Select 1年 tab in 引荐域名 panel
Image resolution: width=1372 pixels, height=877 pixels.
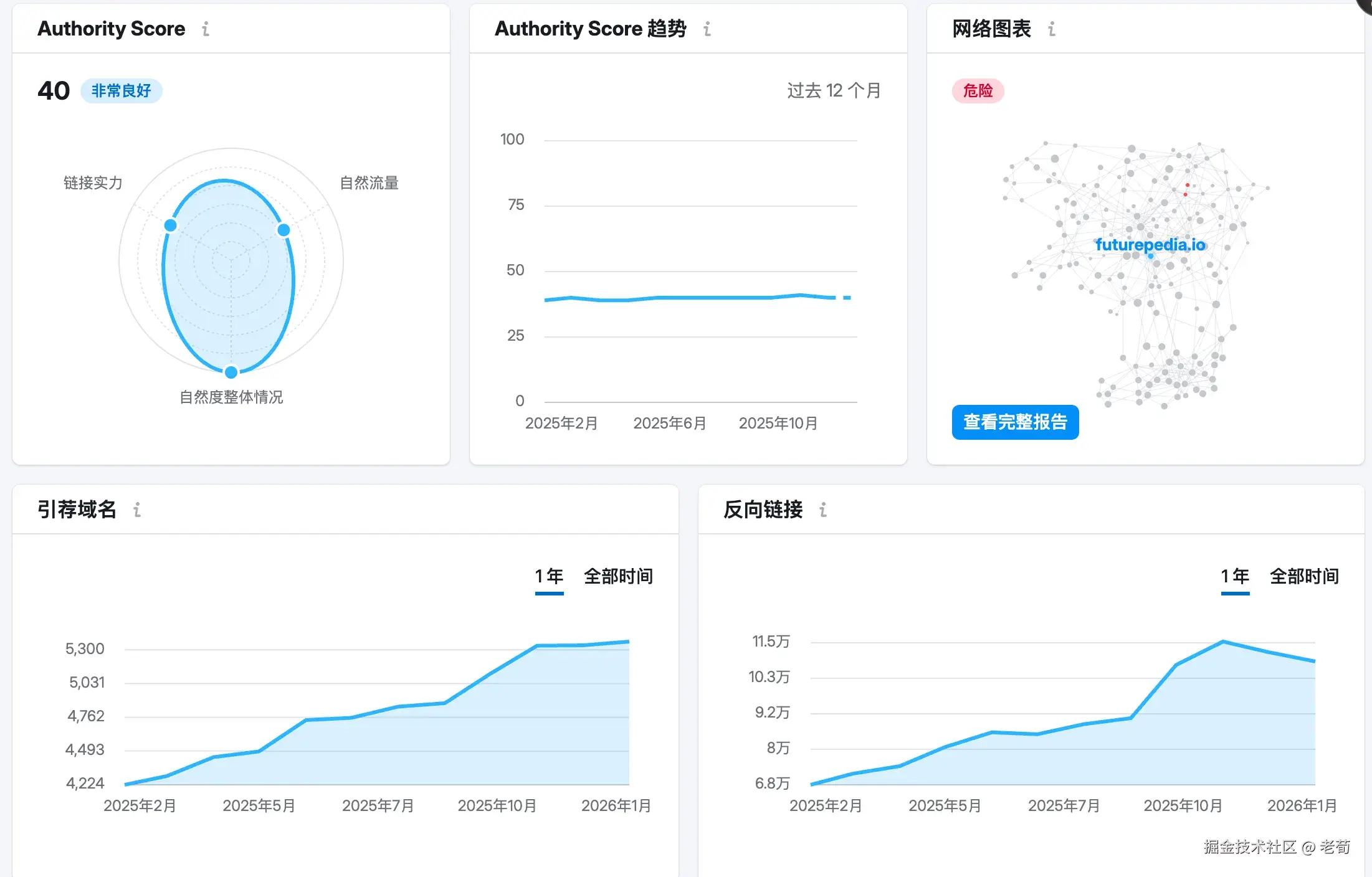point(549,577)
